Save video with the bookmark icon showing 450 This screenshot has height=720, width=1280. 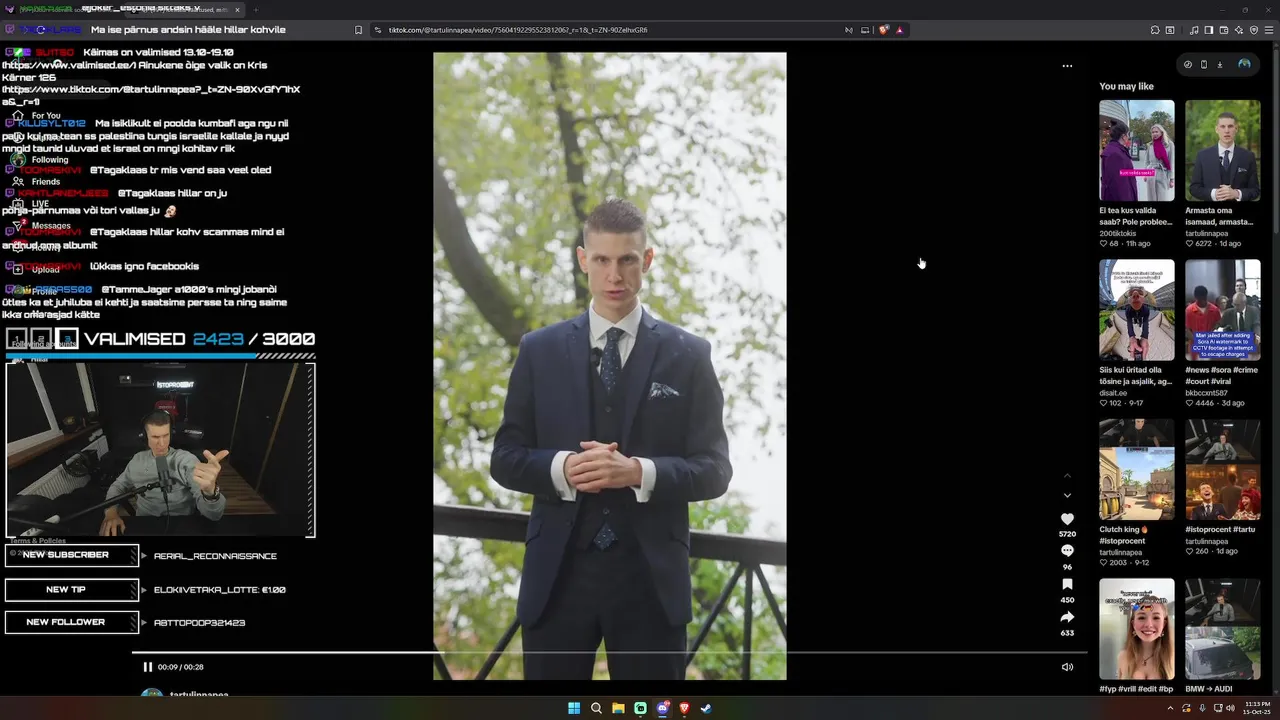[1067, 584]
